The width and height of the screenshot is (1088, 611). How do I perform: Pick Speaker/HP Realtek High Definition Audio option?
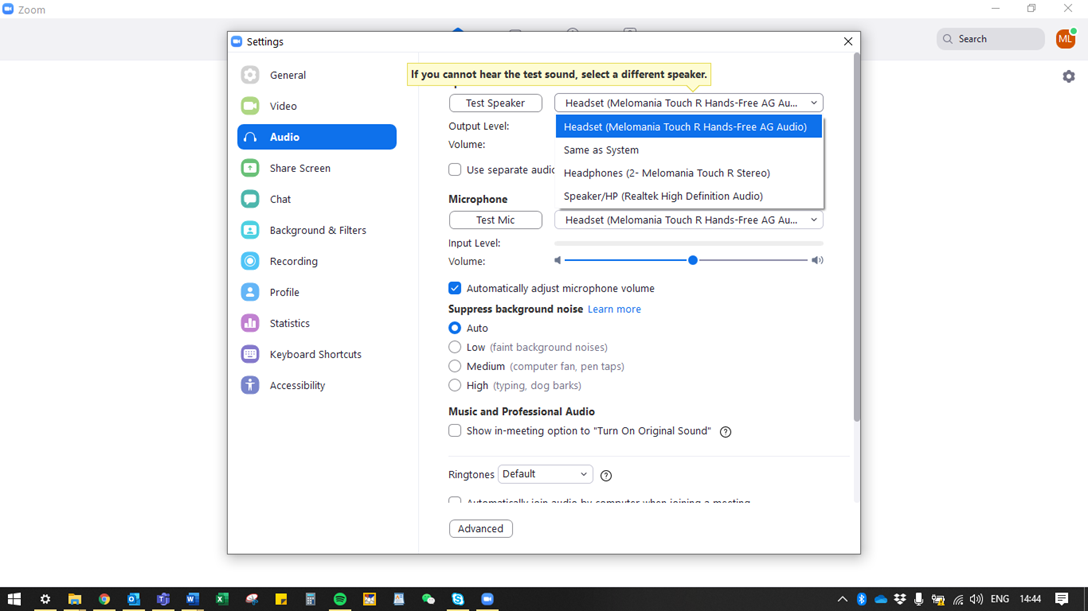688,196
